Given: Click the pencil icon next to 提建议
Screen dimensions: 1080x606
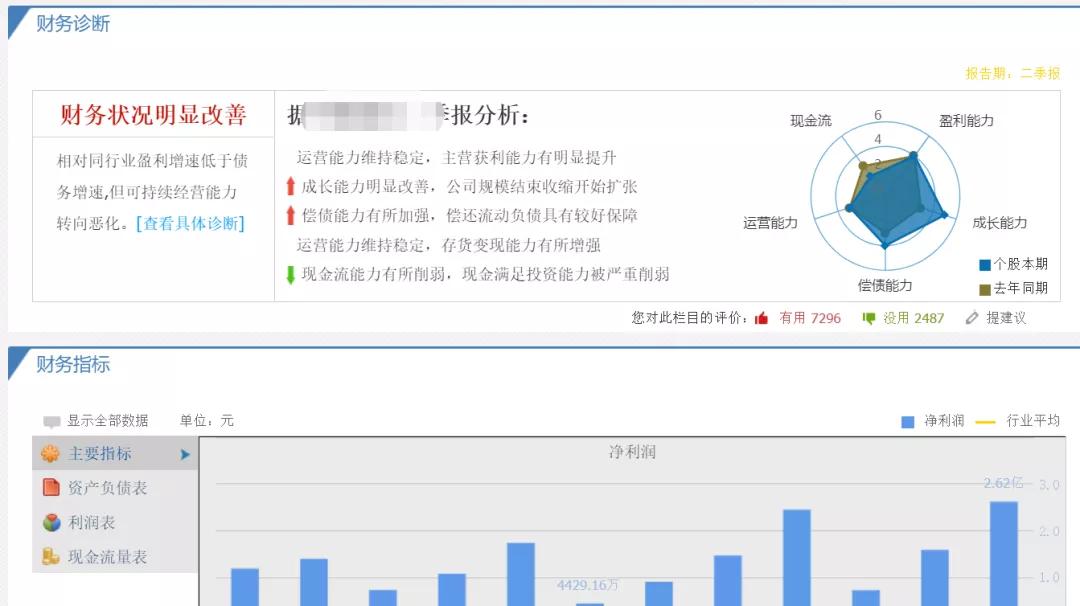Looking at the screenshot, I should 972,318.
